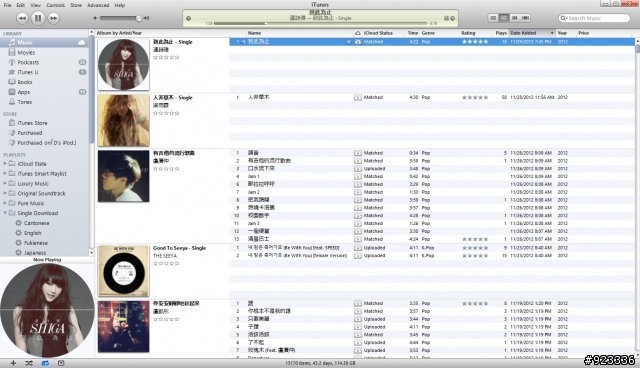Open Apps library
This screenshot has width=640, height=368.
pos(44,92)
